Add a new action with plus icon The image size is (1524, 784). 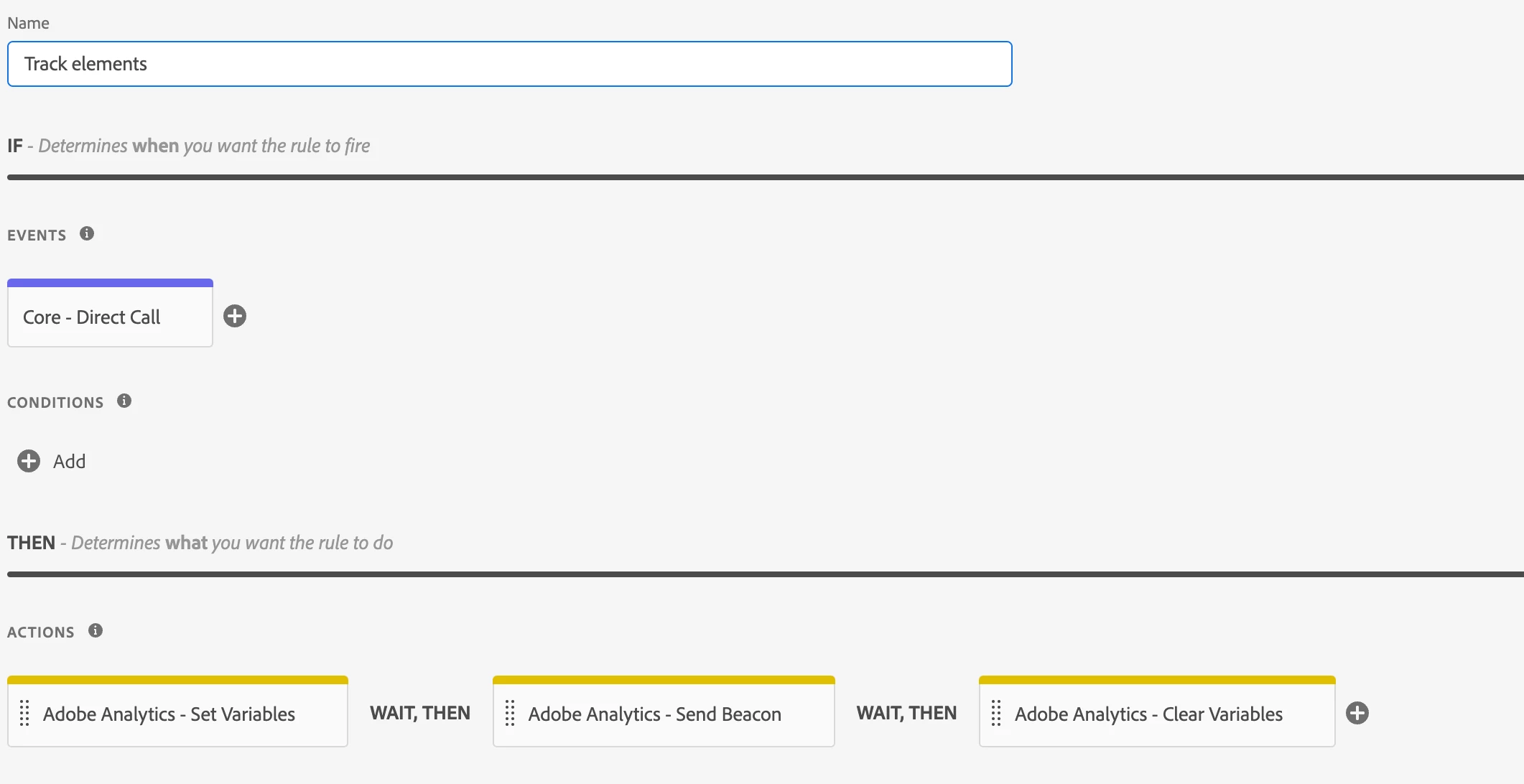pyautogui.click(x=1357, y=713)
